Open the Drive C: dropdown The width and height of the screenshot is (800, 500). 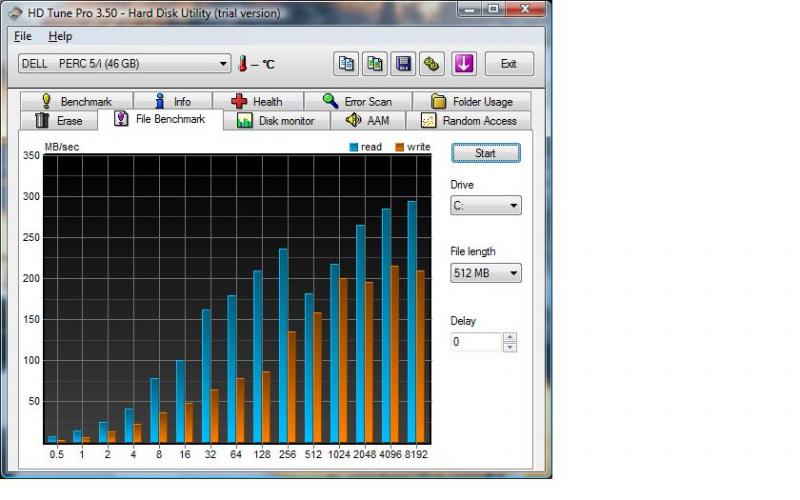point(486,206)
